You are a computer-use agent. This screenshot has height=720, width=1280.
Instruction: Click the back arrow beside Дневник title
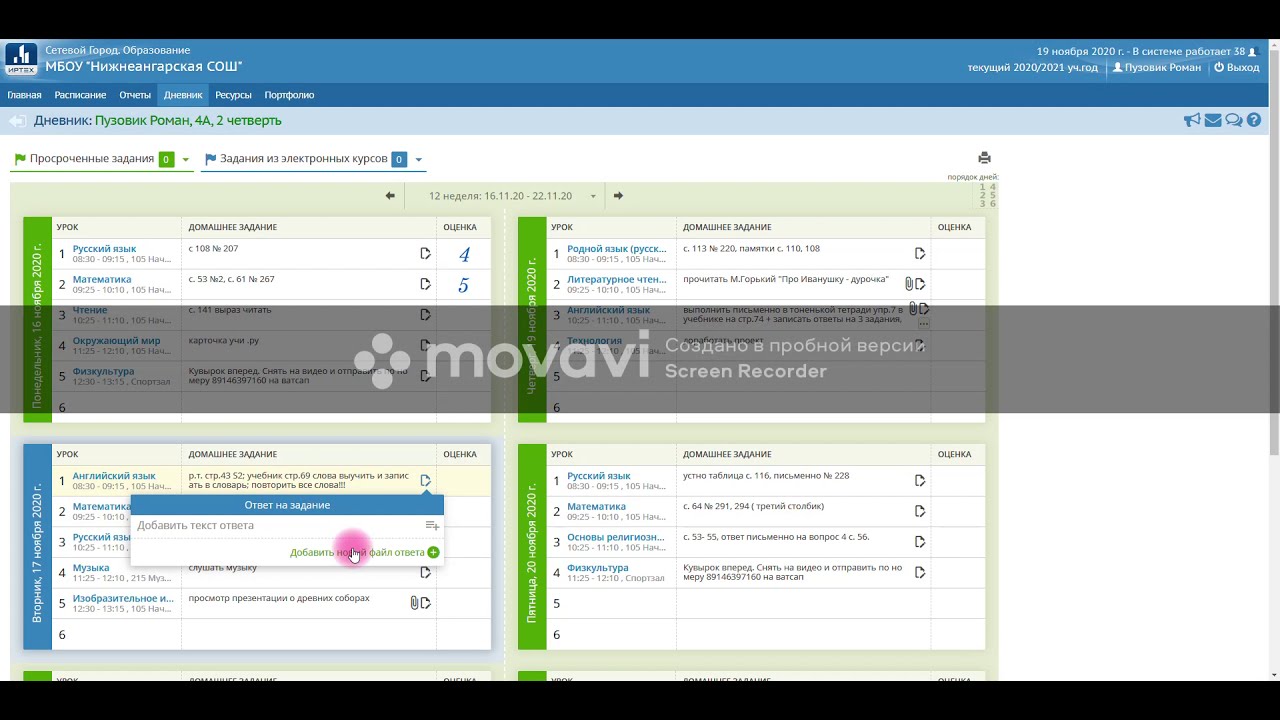point(17,121)
